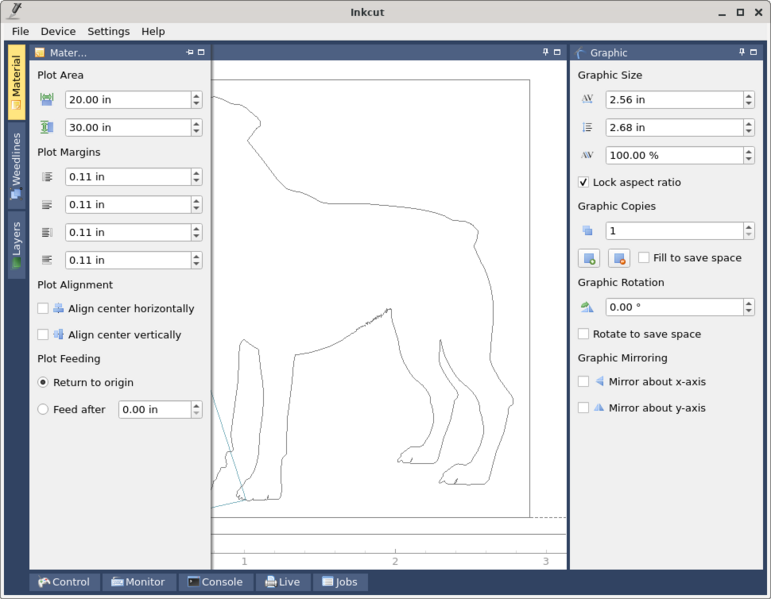The width and height of the screenshot is (771, 599).
Task: Pin the Material dock panel
Action: click(190, 52)
